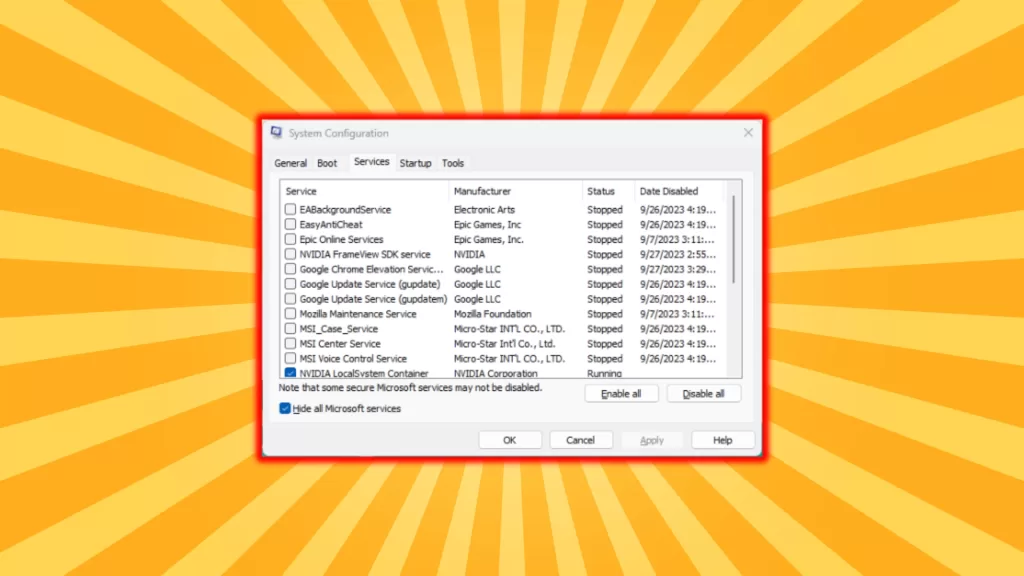
Task: Select the Mozilla Maintenance Service name
Action: (x=358, y=314)
